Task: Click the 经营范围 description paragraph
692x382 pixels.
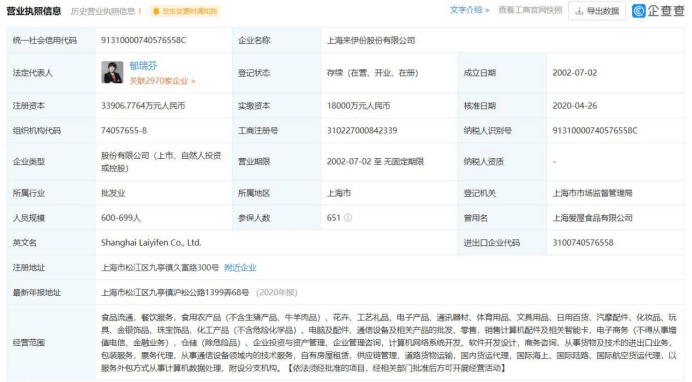Action: 389,343
